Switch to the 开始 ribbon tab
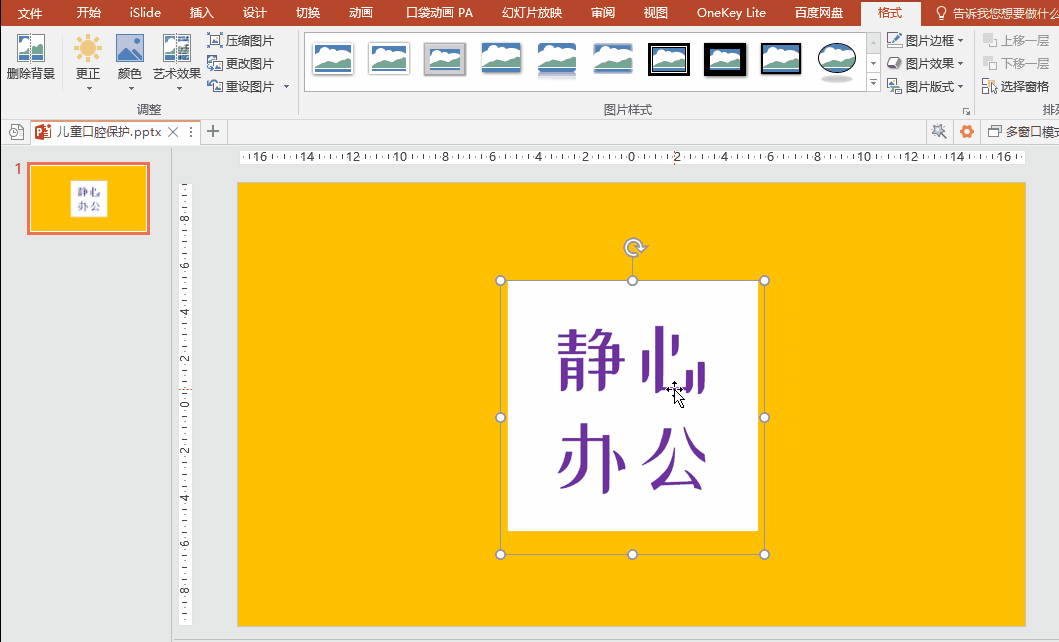Image resolution: width=1059 pixels, height=642 pixels. click(88, 13)
